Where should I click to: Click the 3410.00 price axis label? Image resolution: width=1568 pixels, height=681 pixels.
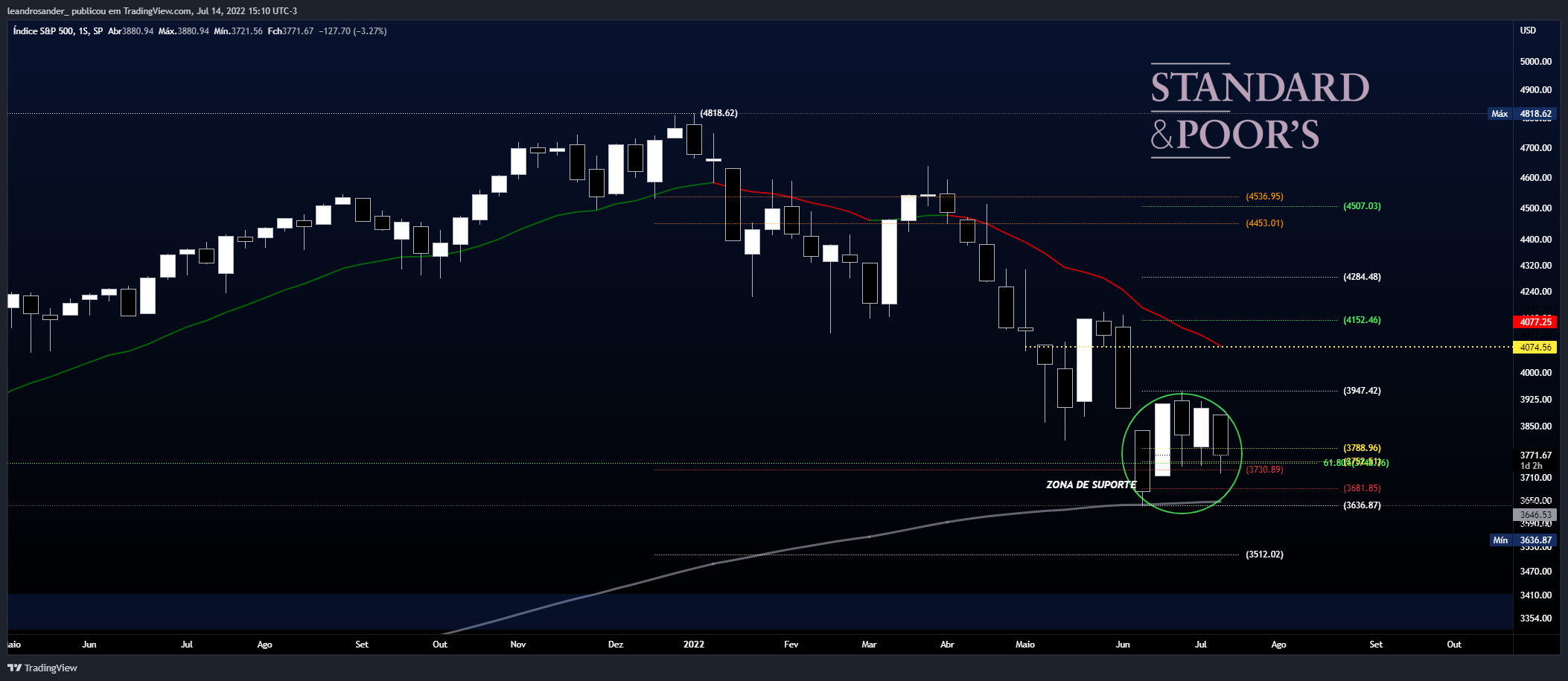point(1535,595)
